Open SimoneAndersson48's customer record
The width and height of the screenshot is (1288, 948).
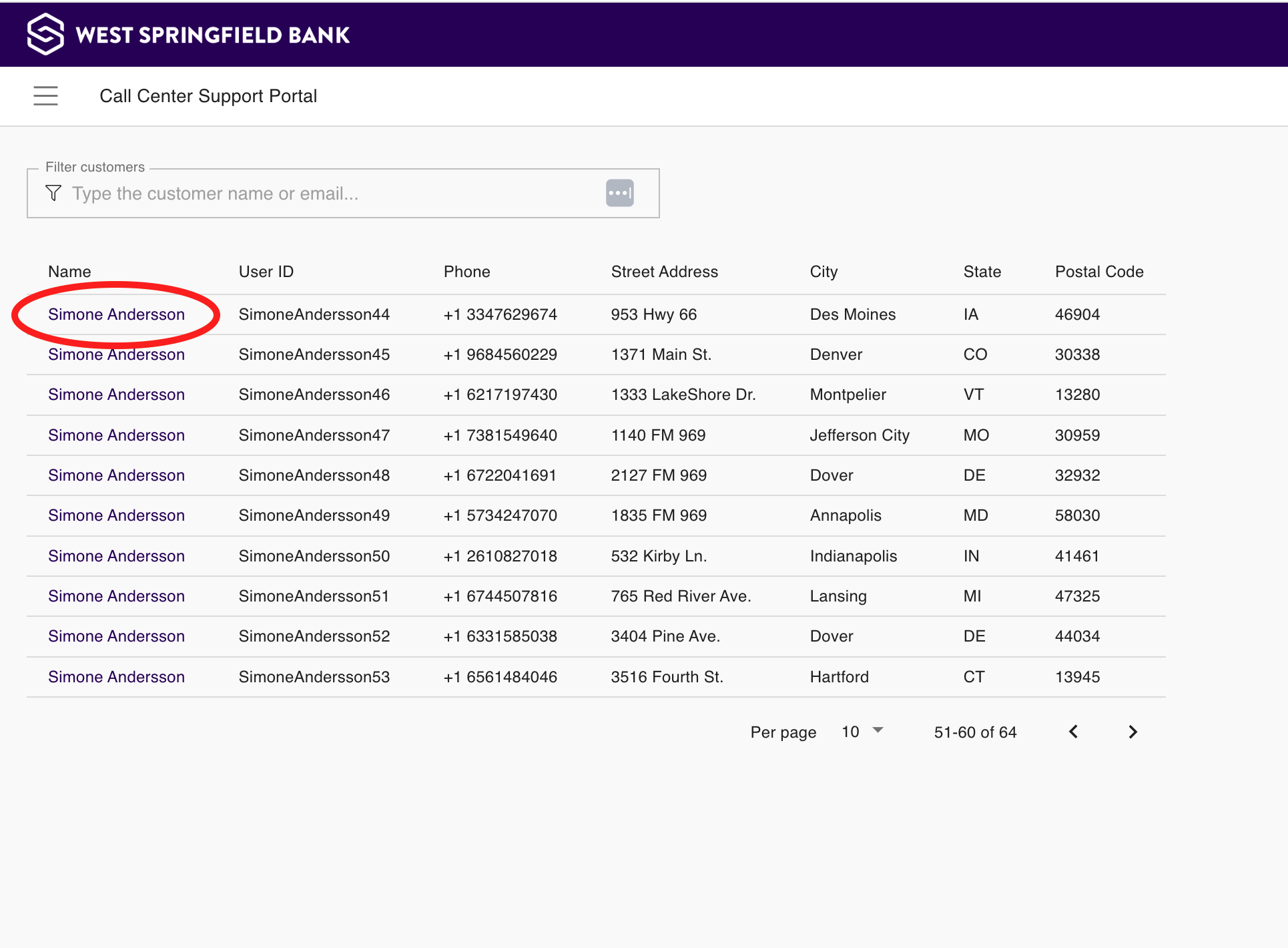pyautogui.click(x=116, y=475)
